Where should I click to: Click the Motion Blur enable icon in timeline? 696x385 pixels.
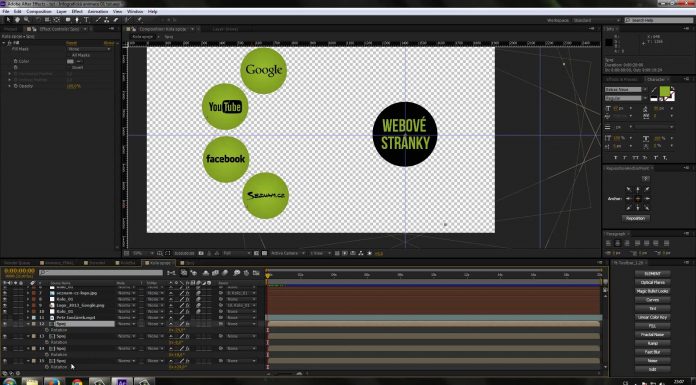pos(225,273)
